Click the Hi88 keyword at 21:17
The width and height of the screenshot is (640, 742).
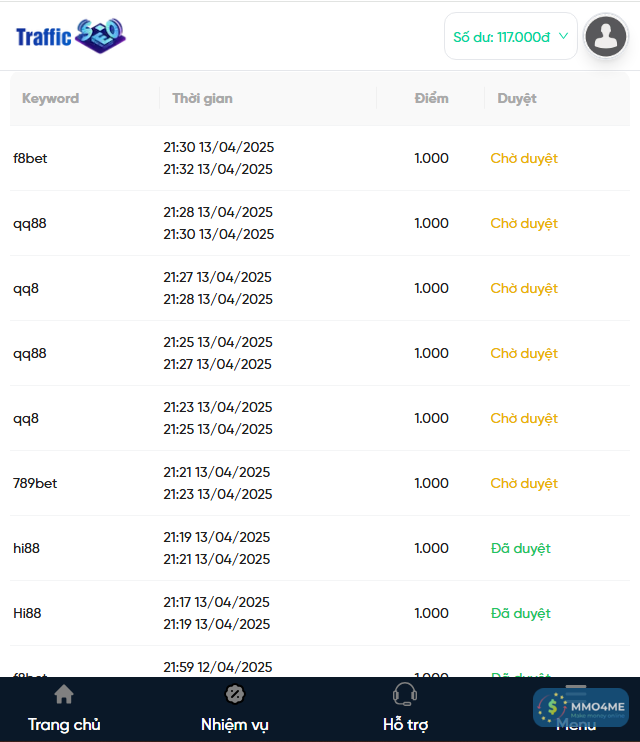point(27,613)
